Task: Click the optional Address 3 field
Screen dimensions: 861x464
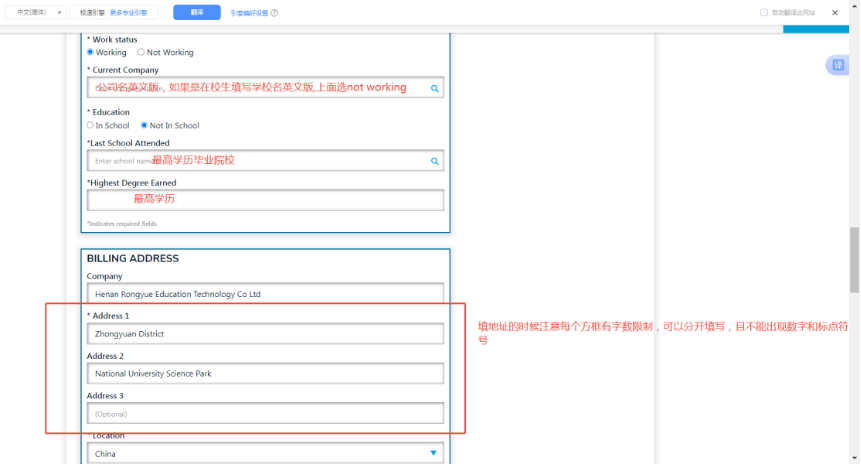Action: (x=265, y=413)
